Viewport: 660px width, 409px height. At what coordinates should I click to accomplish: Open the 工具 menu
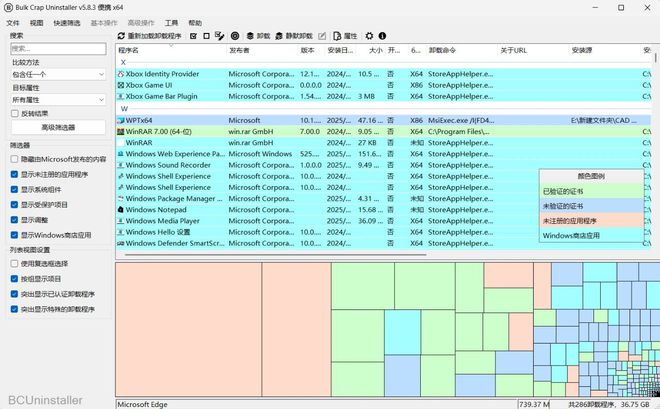click(171, 23)
